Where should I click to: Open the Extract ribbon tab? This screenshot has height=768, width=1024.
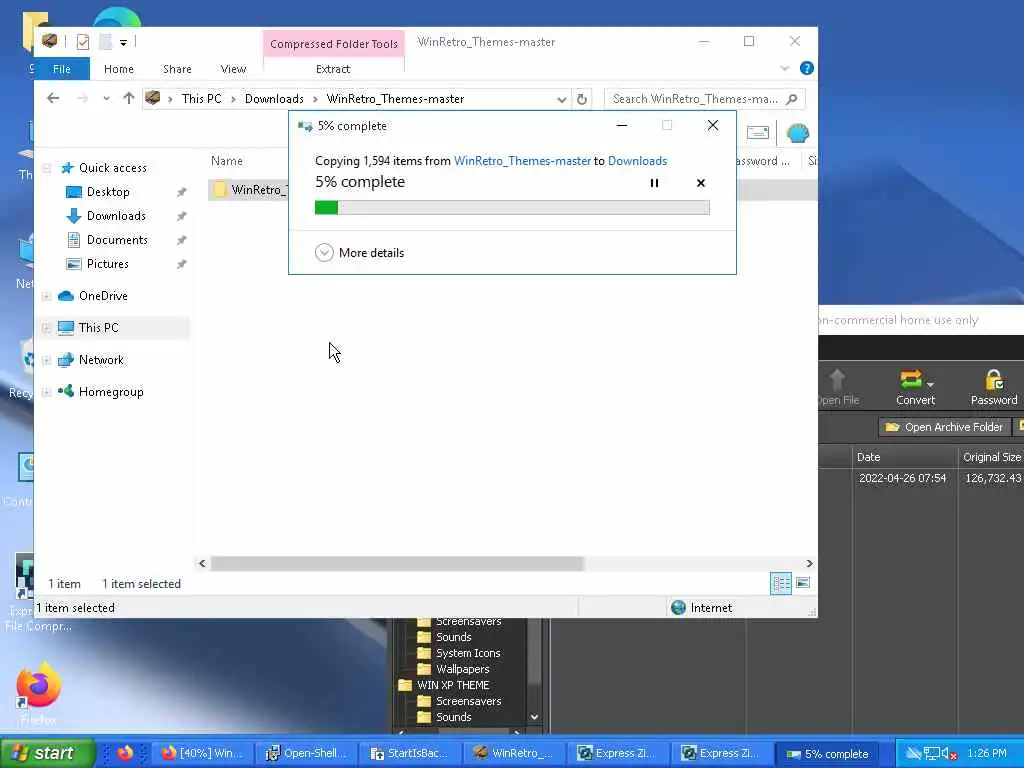(x=333, y=69)
